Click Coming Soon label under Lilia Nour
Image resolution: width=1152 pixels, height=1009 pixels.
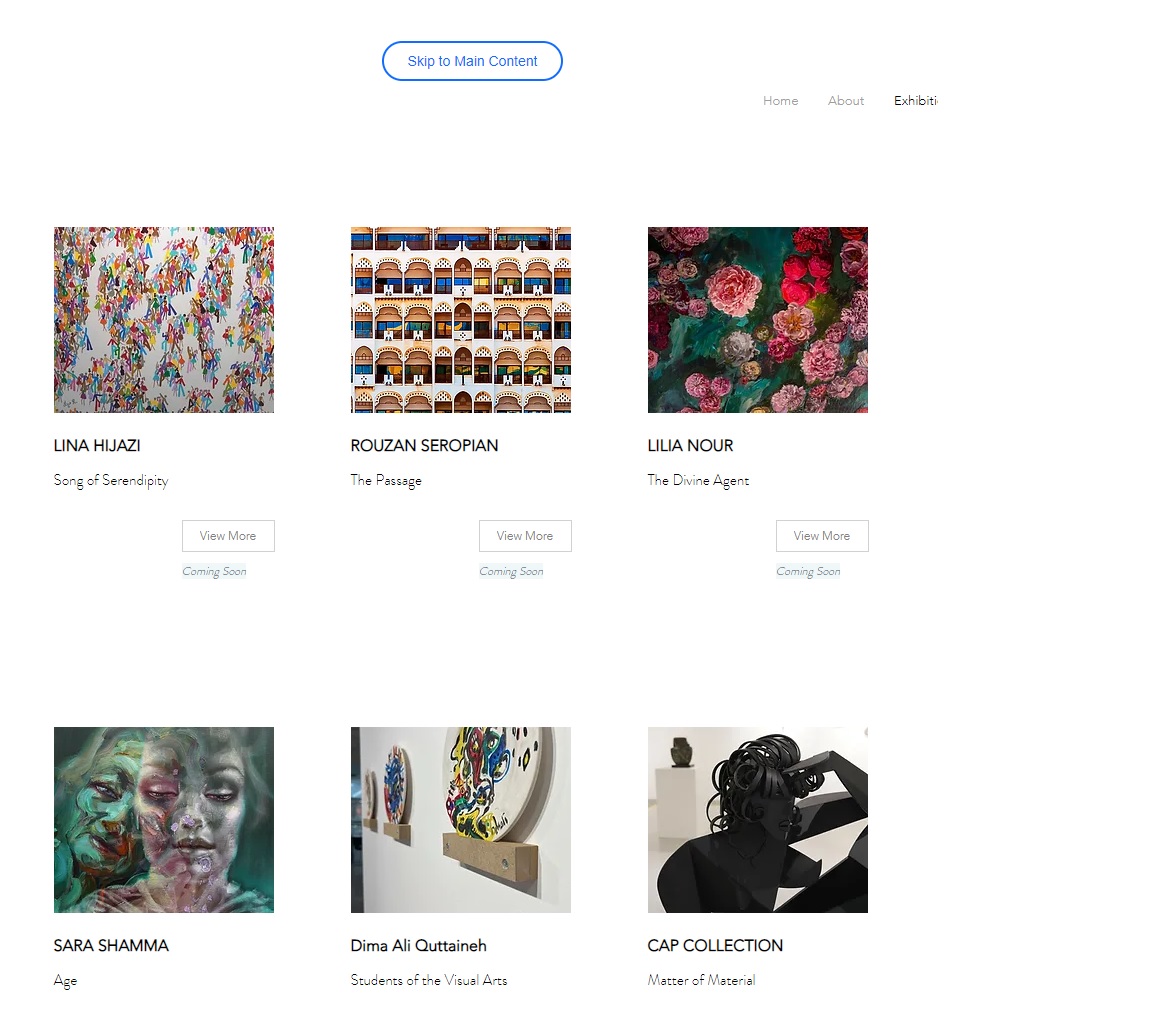tap(808, 571)
